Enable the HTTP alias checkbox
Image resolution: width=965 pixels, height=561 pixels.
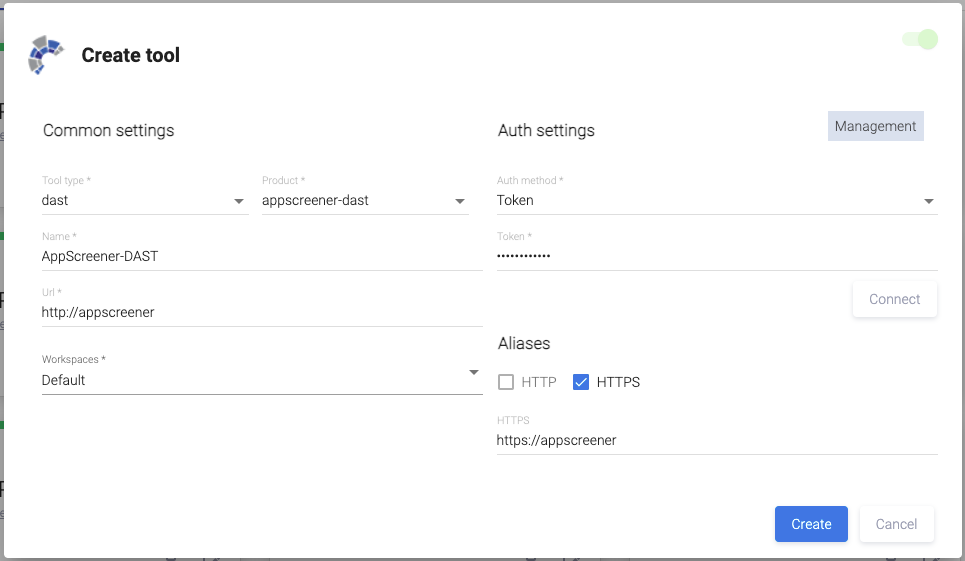point(506,382)
